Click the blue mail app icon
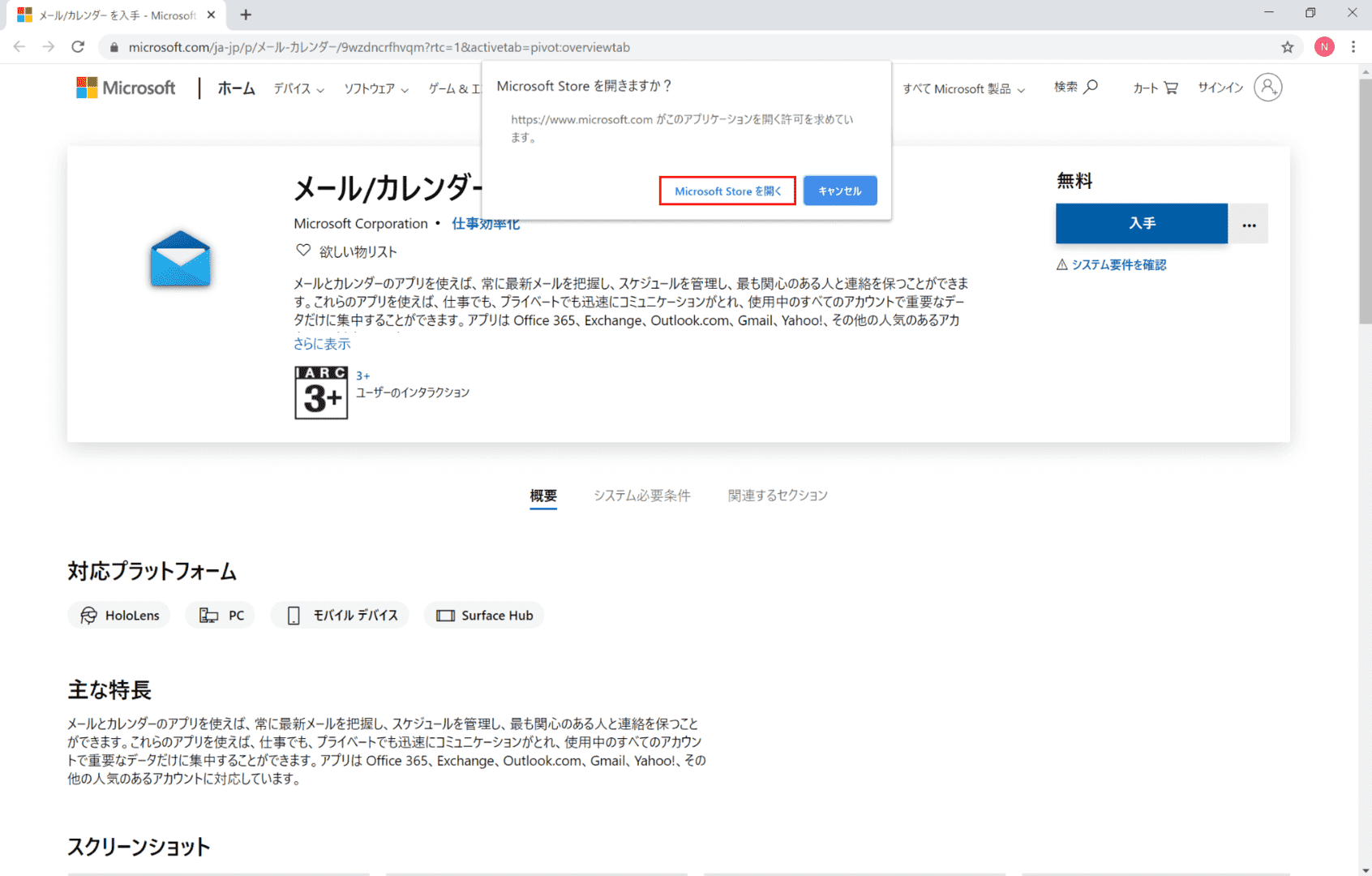This screenshot has width=1372, height=876. (180, 259)
